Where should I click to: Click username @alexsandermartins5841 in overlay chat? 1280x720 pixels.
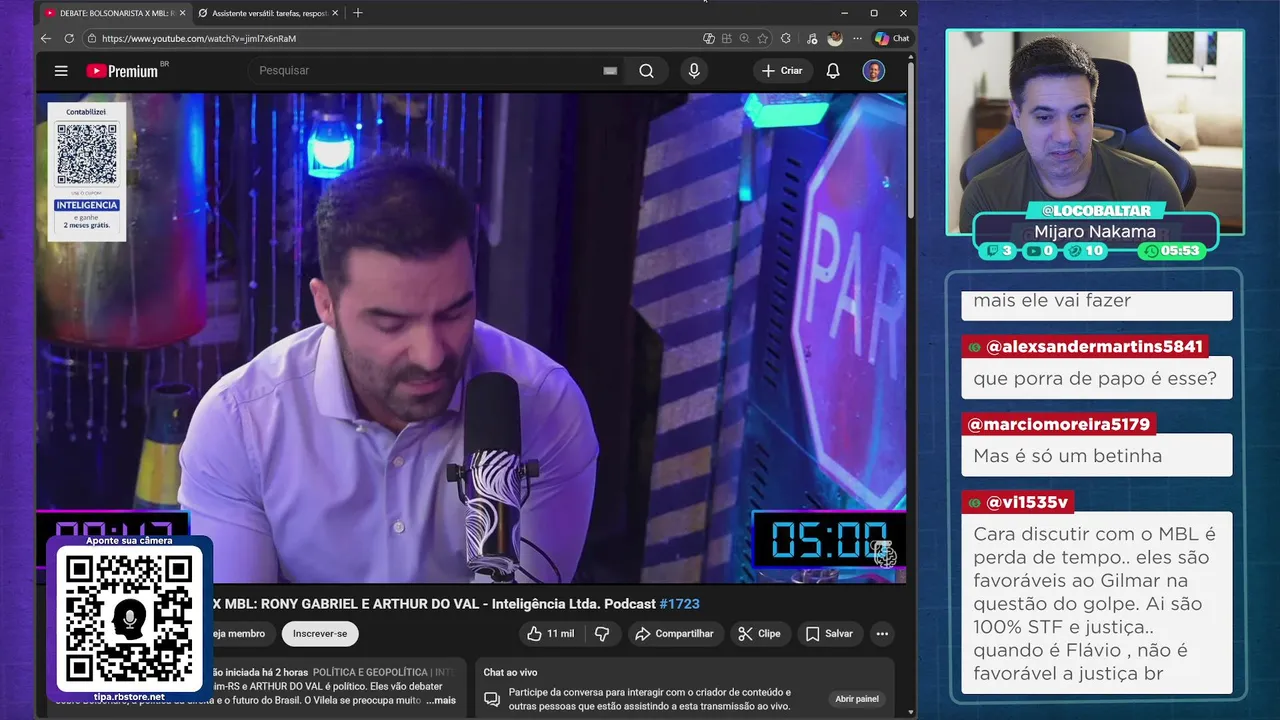[x=1094, y=347]
